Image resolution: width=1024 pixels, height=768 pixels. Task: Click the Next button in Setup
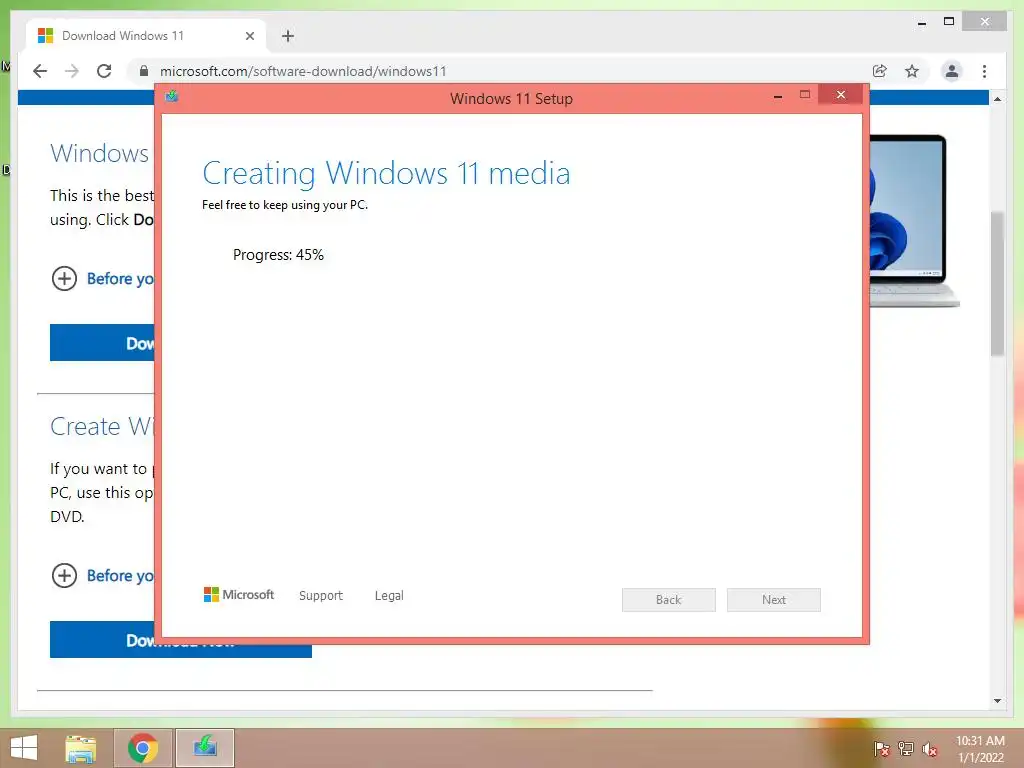(x=774, y=600)
